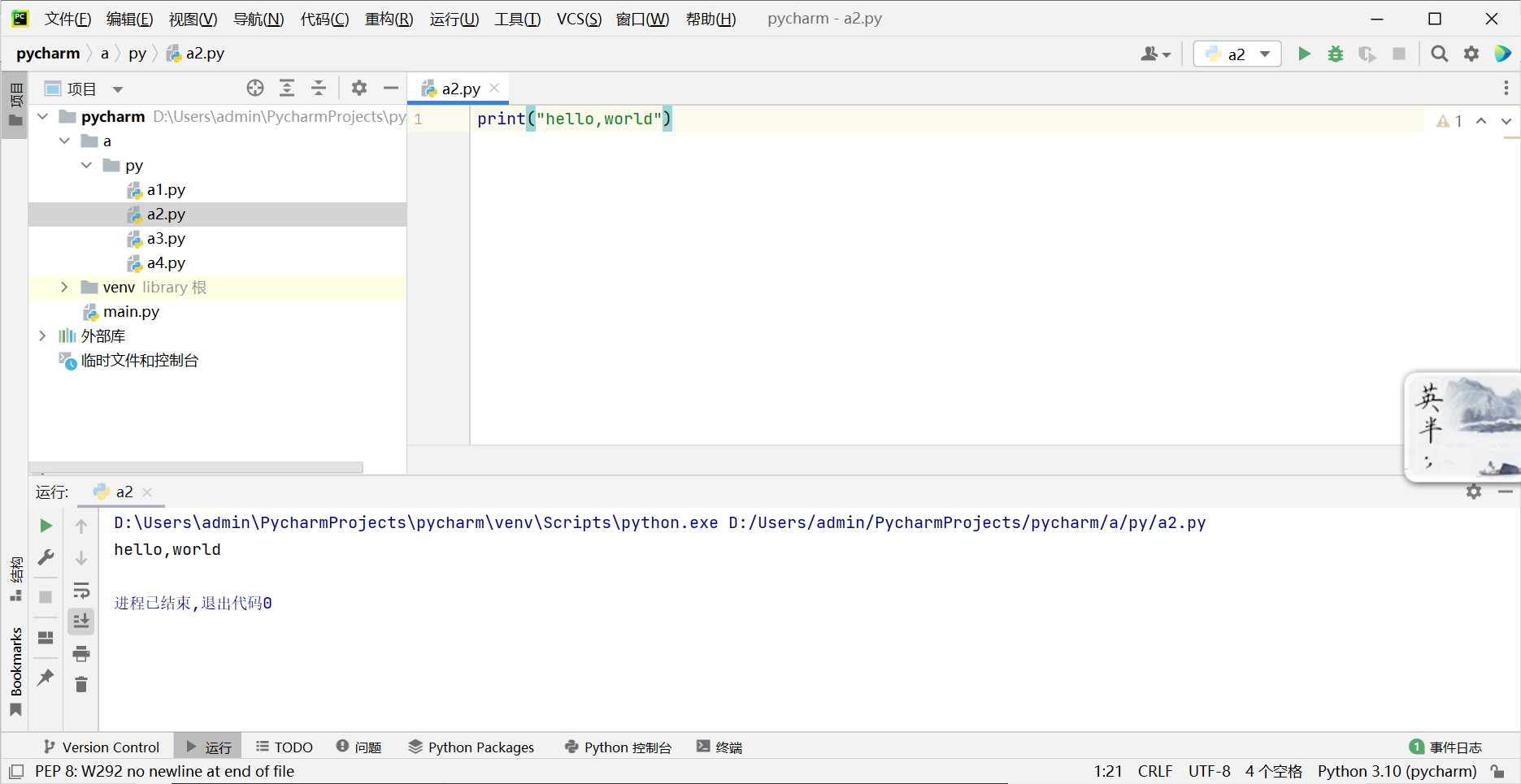Image resolution: width=1521 pixels, height=784 pixels.
Task: Toggle the Bookmarks side tool window
Action: [x=15, y=671]
